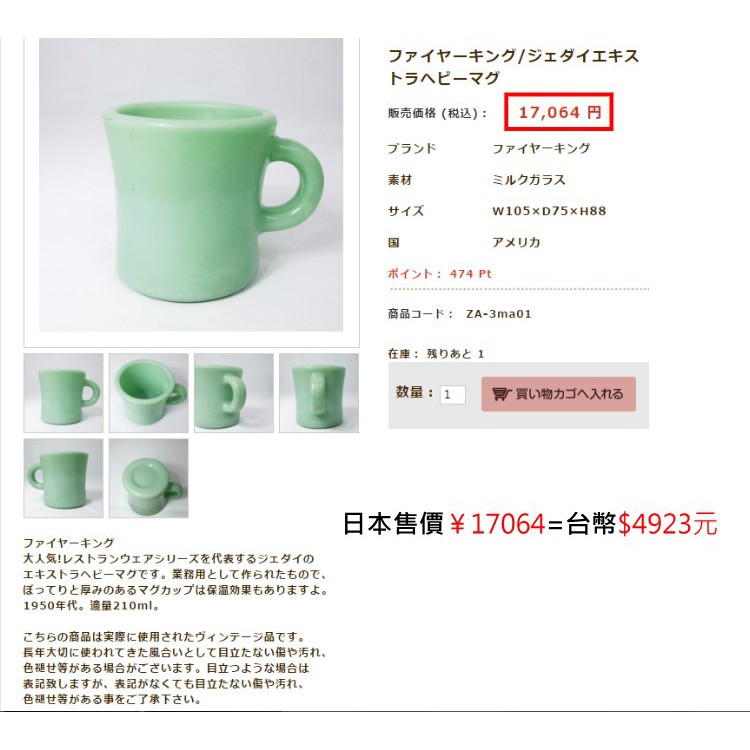Click the product code ZA-3ma01
Screen dimensions: 750x750
pyautogui.click(x=498, y=314)
